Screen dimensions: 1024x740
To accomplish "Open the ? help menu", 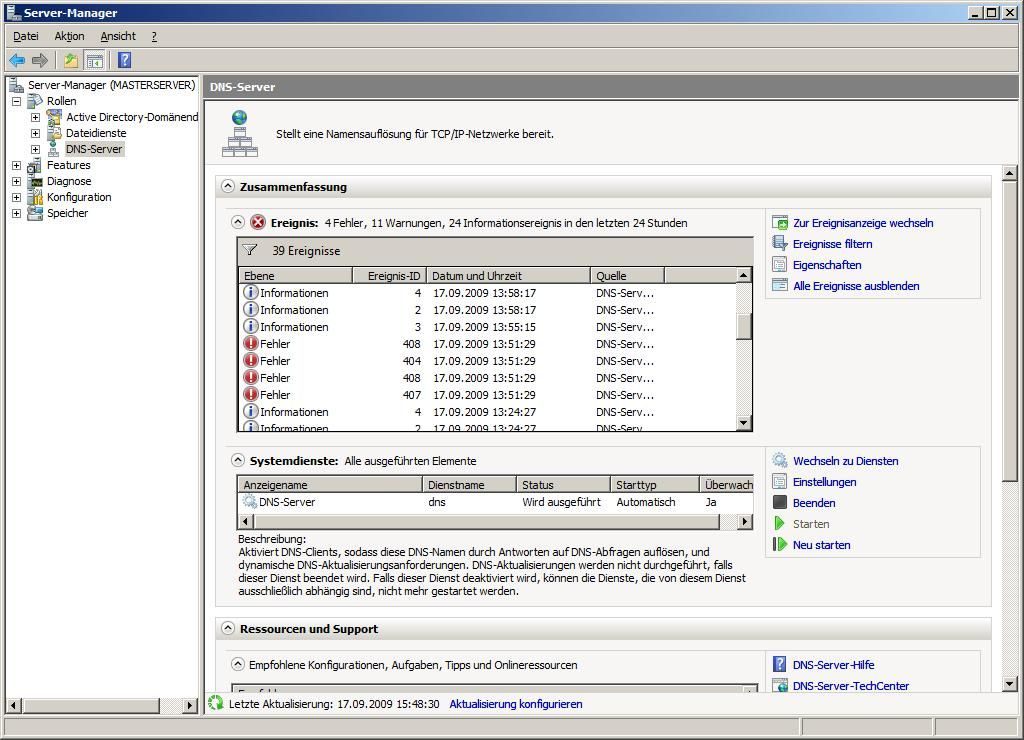I will [154, 36].
